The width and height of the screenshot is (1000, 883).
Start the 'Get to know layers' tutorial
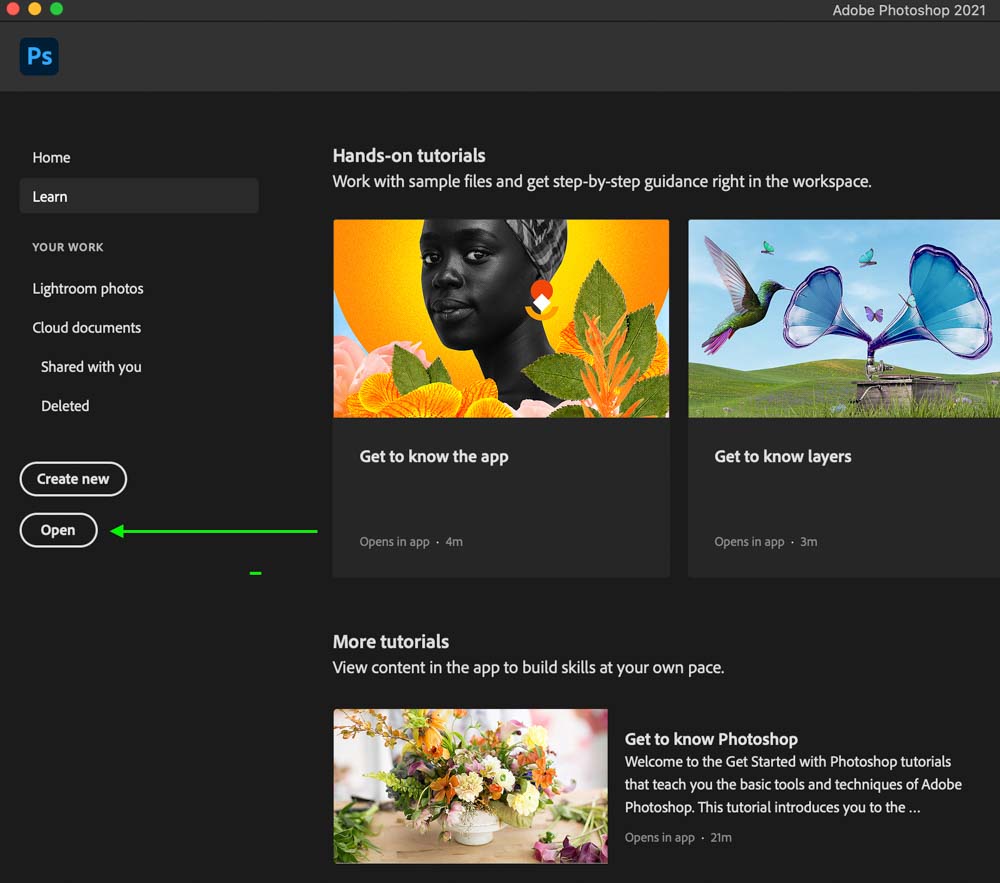click(x=783, y=457)
